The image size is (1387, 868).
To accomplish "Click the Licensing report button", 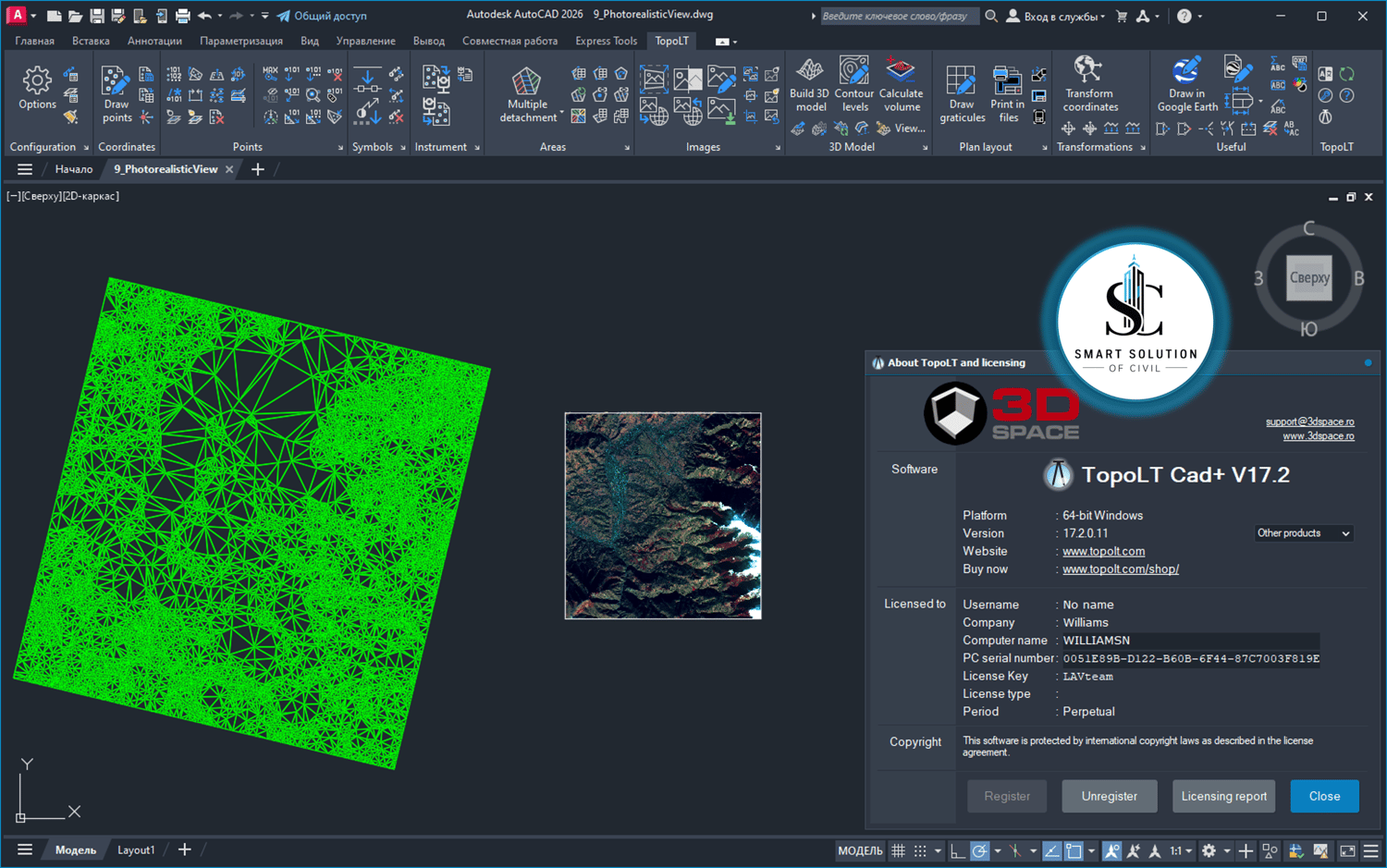I will tap(1223, 796).
